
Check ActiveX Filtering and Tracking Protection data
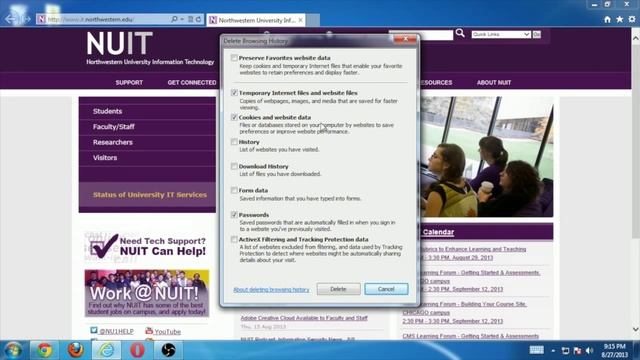tap(234, 239)
